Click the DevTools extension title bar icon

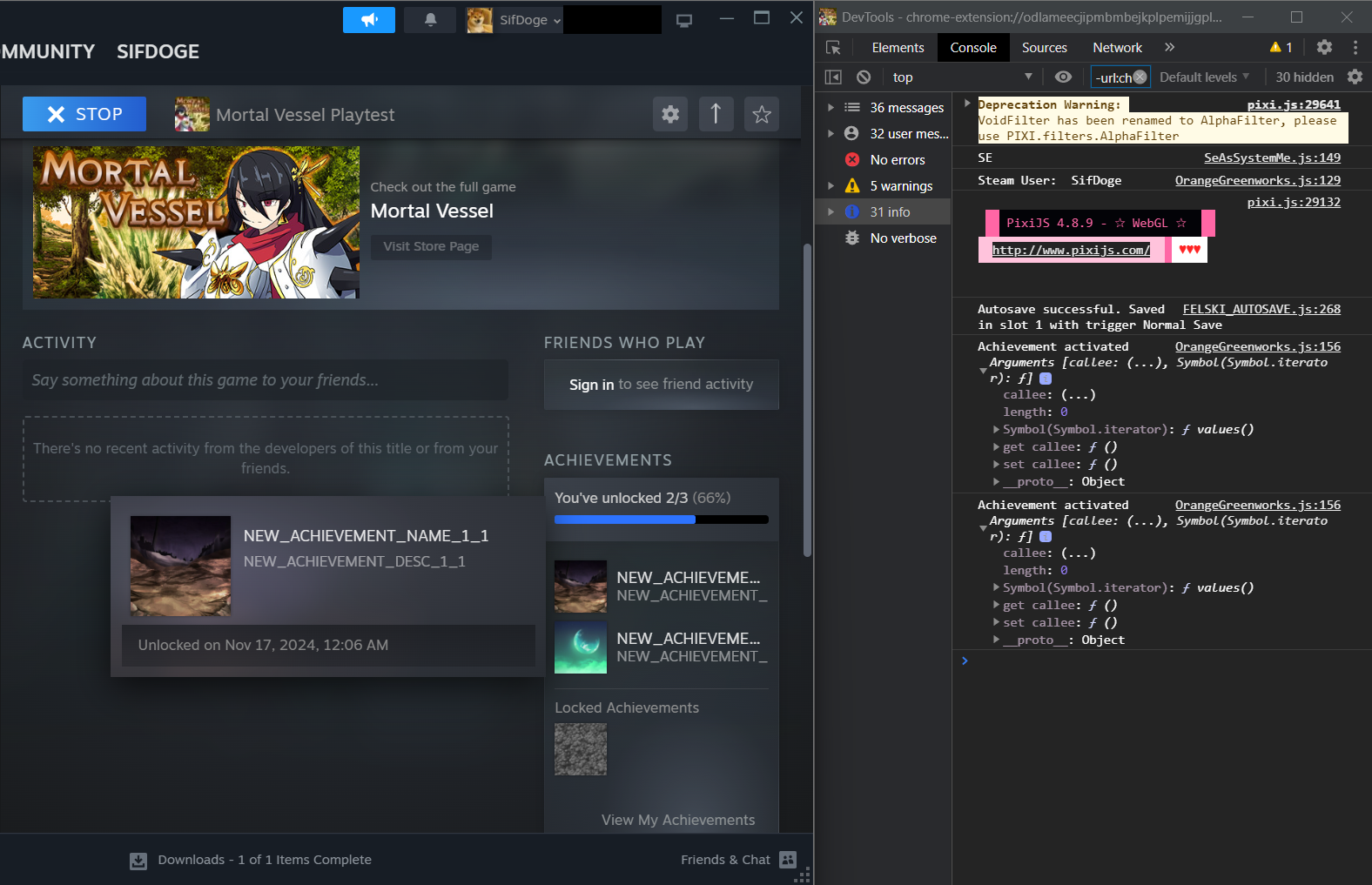click(828, 17)
